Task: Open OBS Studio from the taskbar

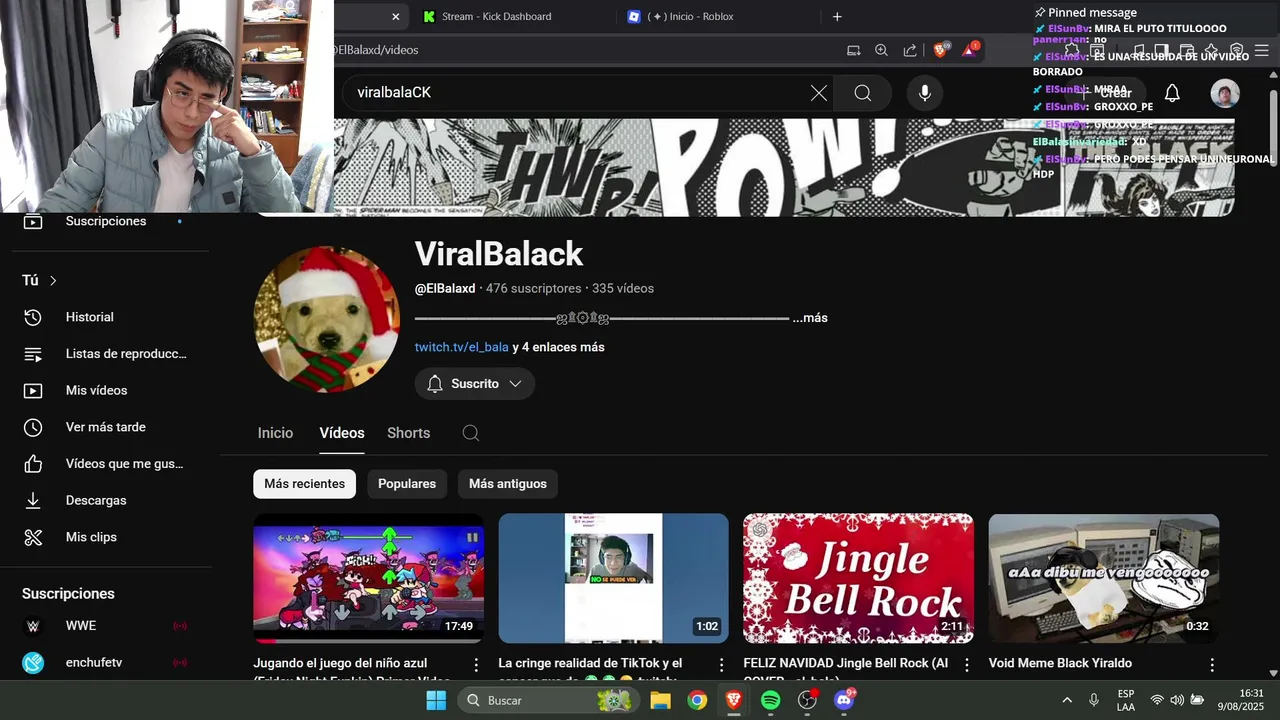Action: (x=808, y=700)
